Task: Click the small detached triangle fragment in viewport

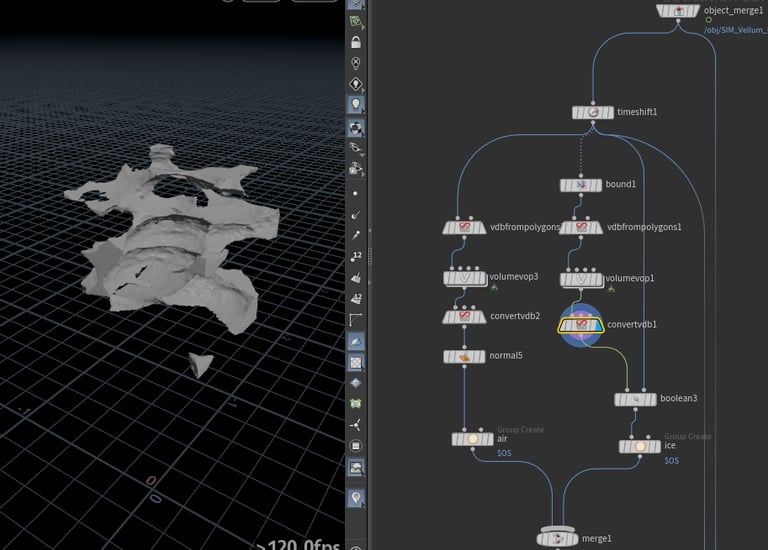Action: pos(201,365)
